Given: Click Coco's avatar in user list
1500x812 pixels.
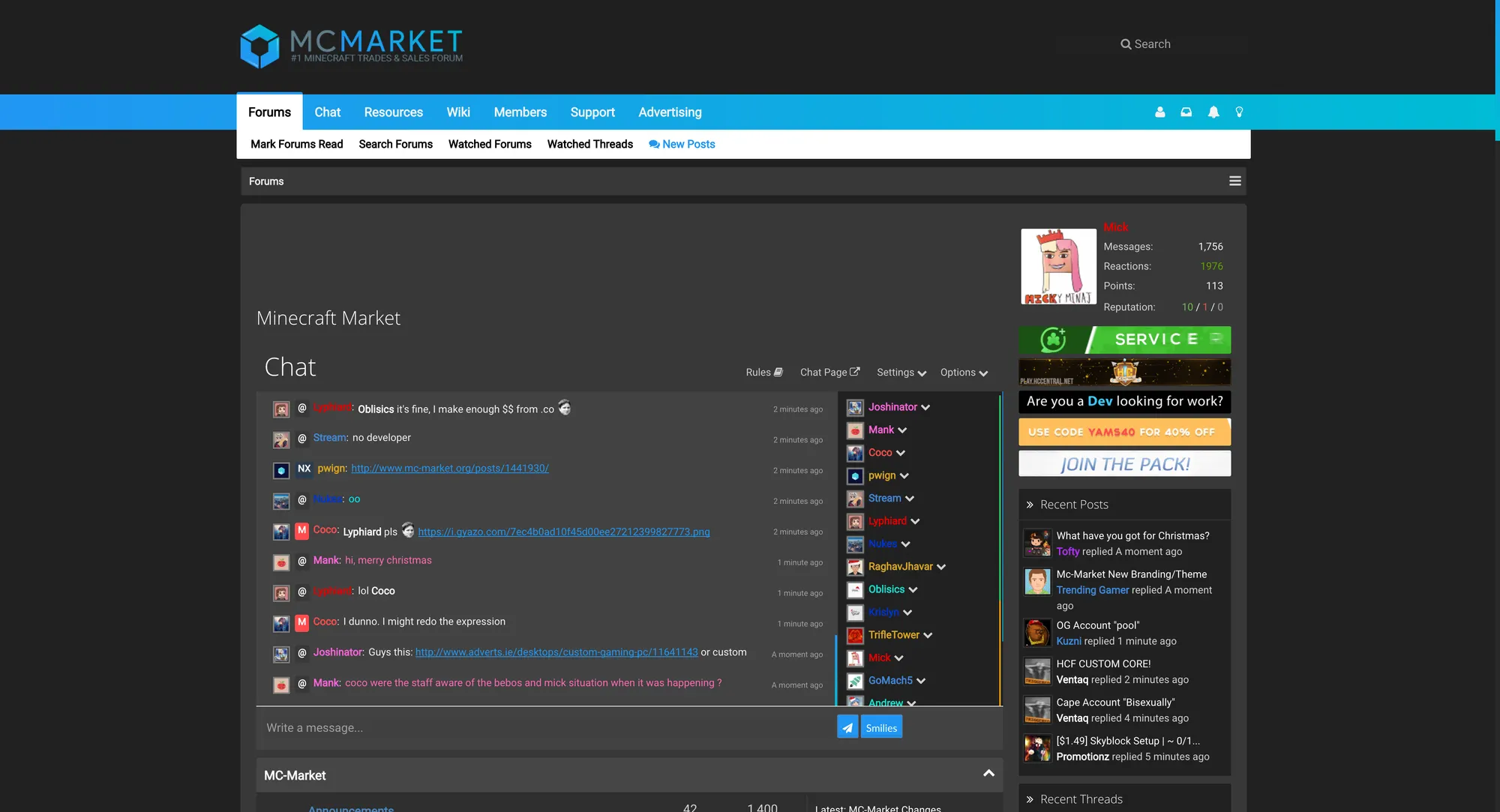Looking at the screenshot, I should click(855, 453).
